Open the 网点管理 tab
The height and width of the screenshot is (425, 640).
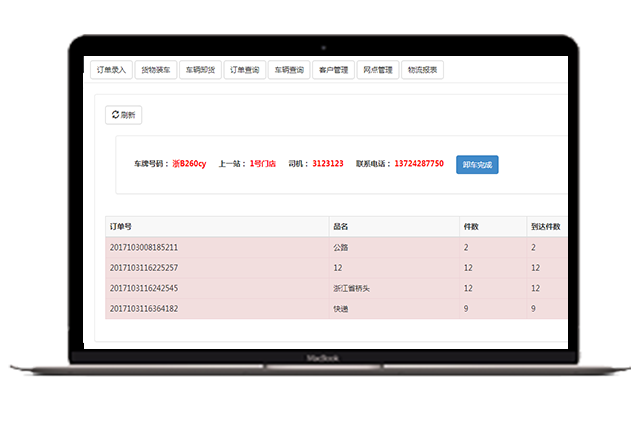click(x=378, y=70)
